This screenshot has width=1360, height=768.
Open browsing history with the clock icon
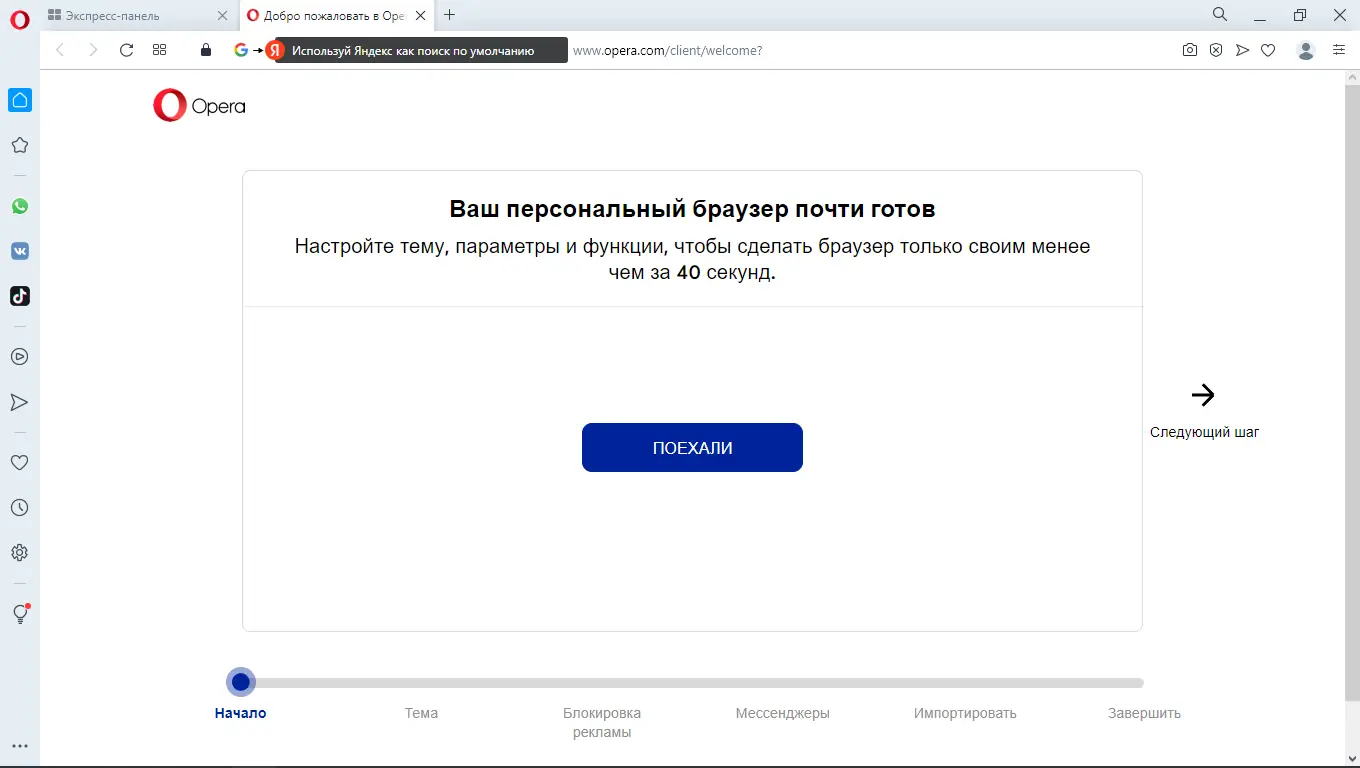20,507
